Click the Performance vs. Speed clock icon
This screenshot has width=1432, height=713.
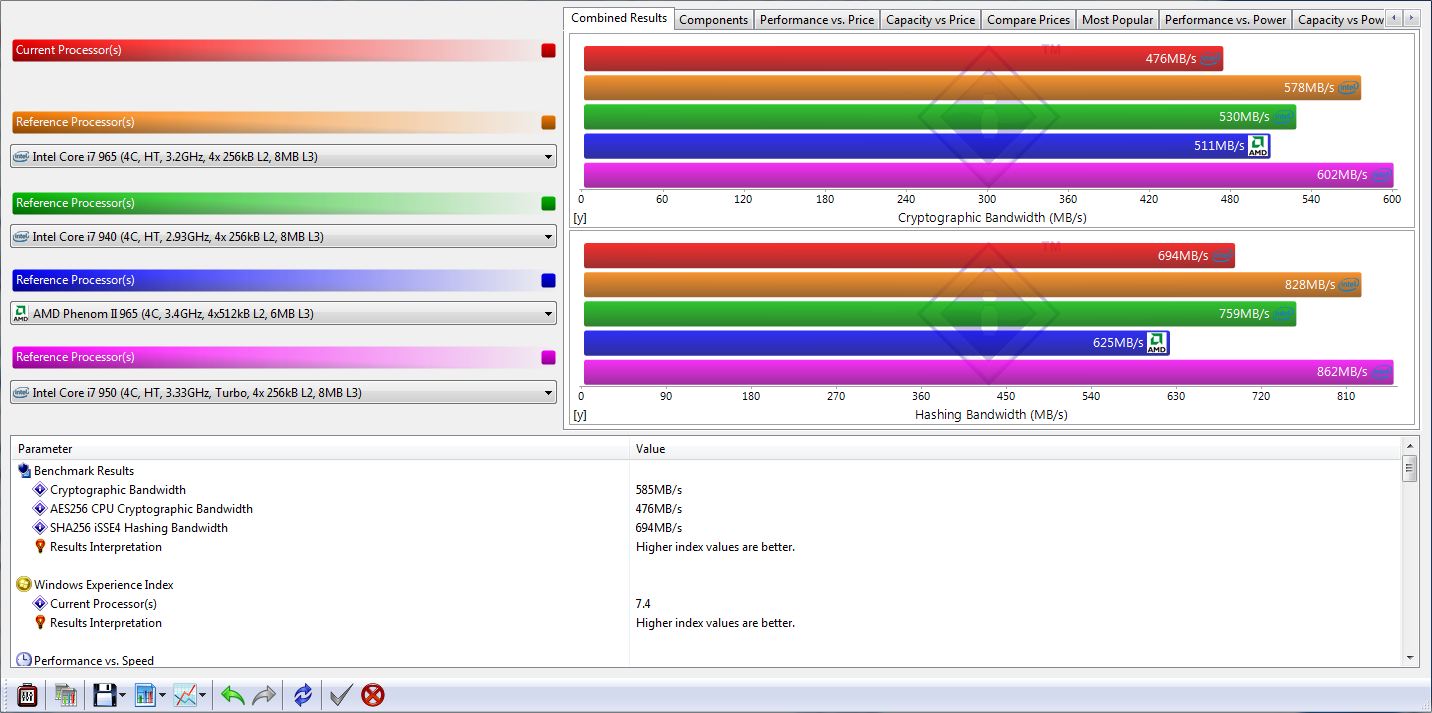tap(24, 660)
